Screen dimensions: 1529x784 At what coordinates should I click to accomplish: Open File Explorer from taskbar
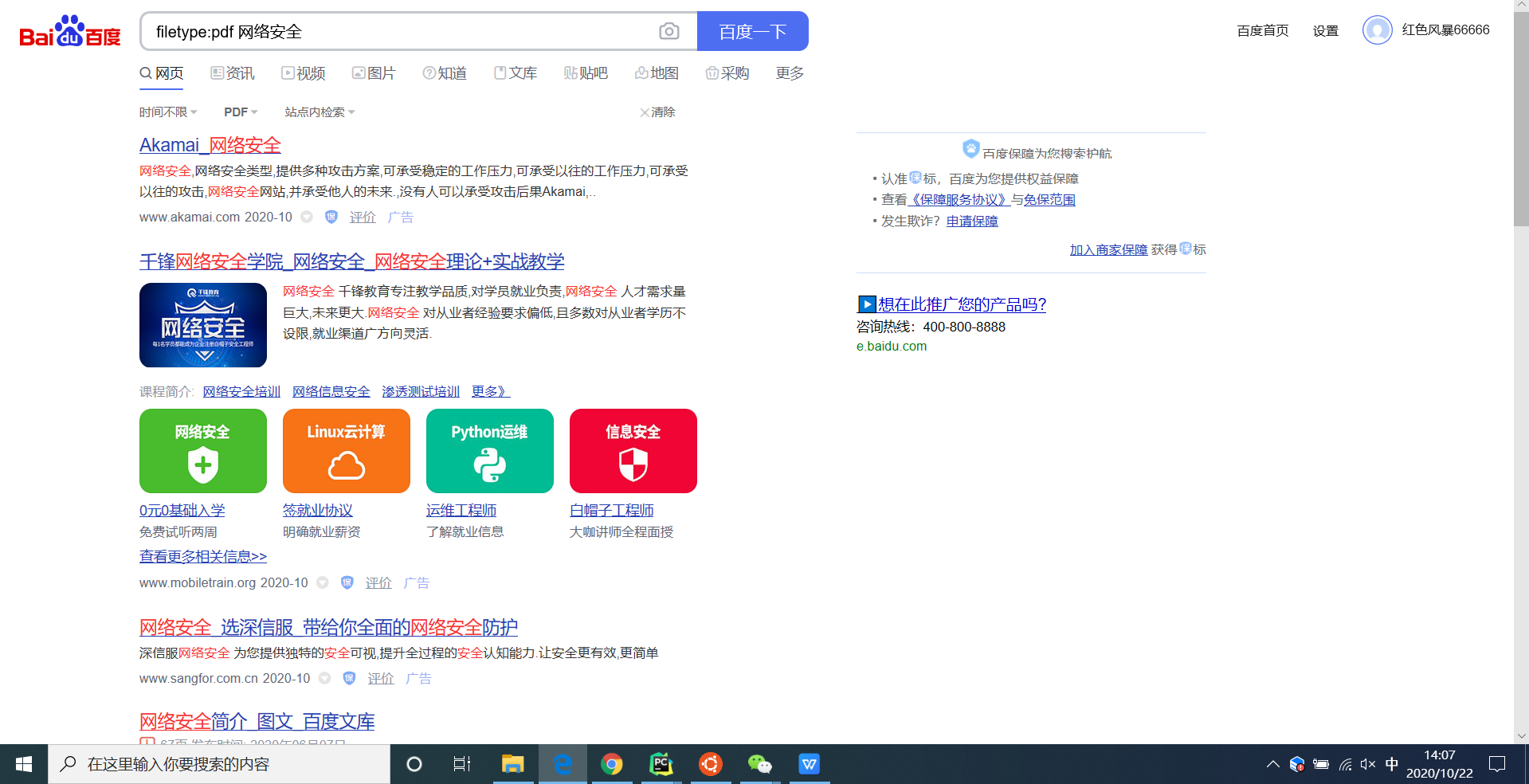click(x=512, y=764)
